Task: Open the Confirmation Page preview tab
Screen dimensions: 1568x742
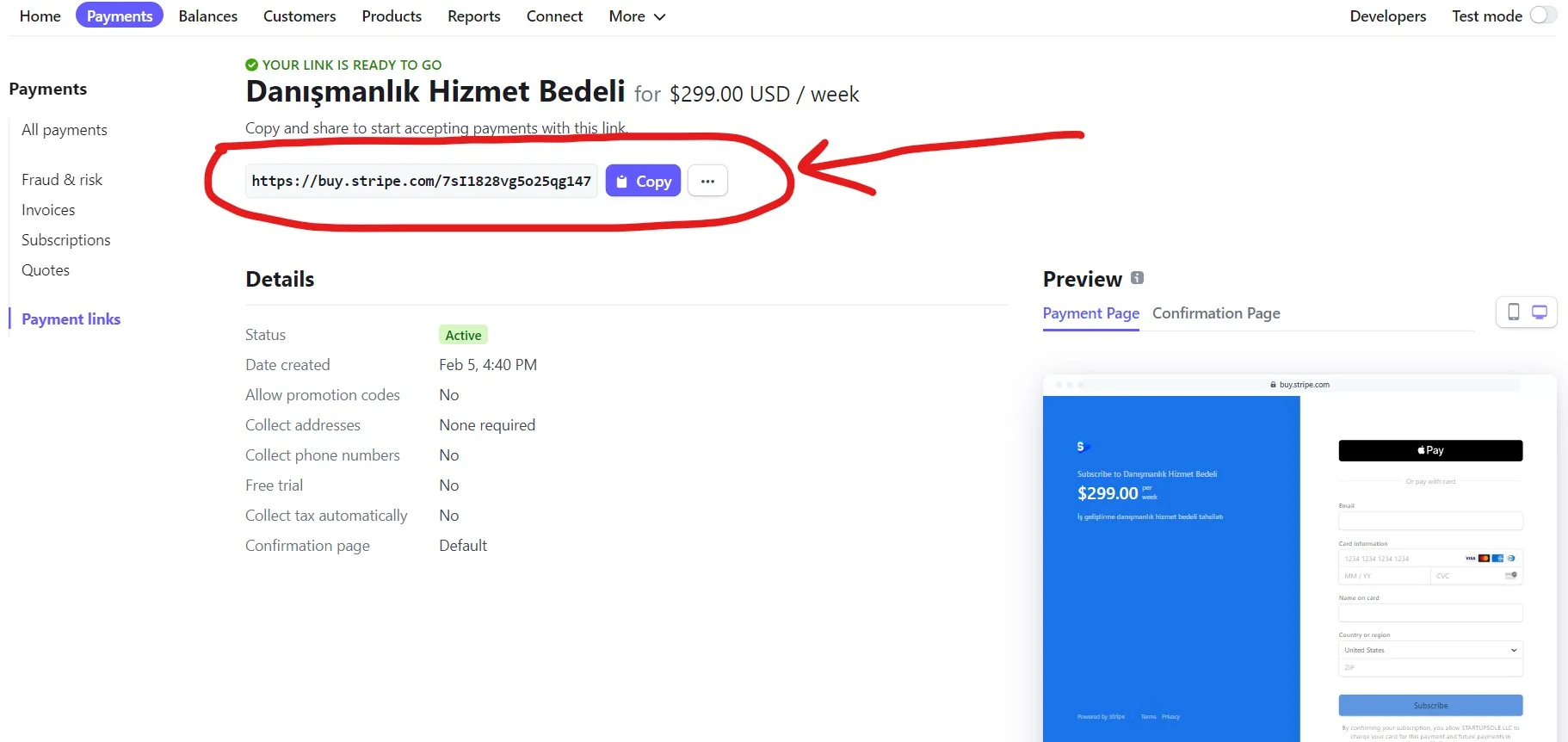Action: pyautogui.click(x=1216, y=313)
